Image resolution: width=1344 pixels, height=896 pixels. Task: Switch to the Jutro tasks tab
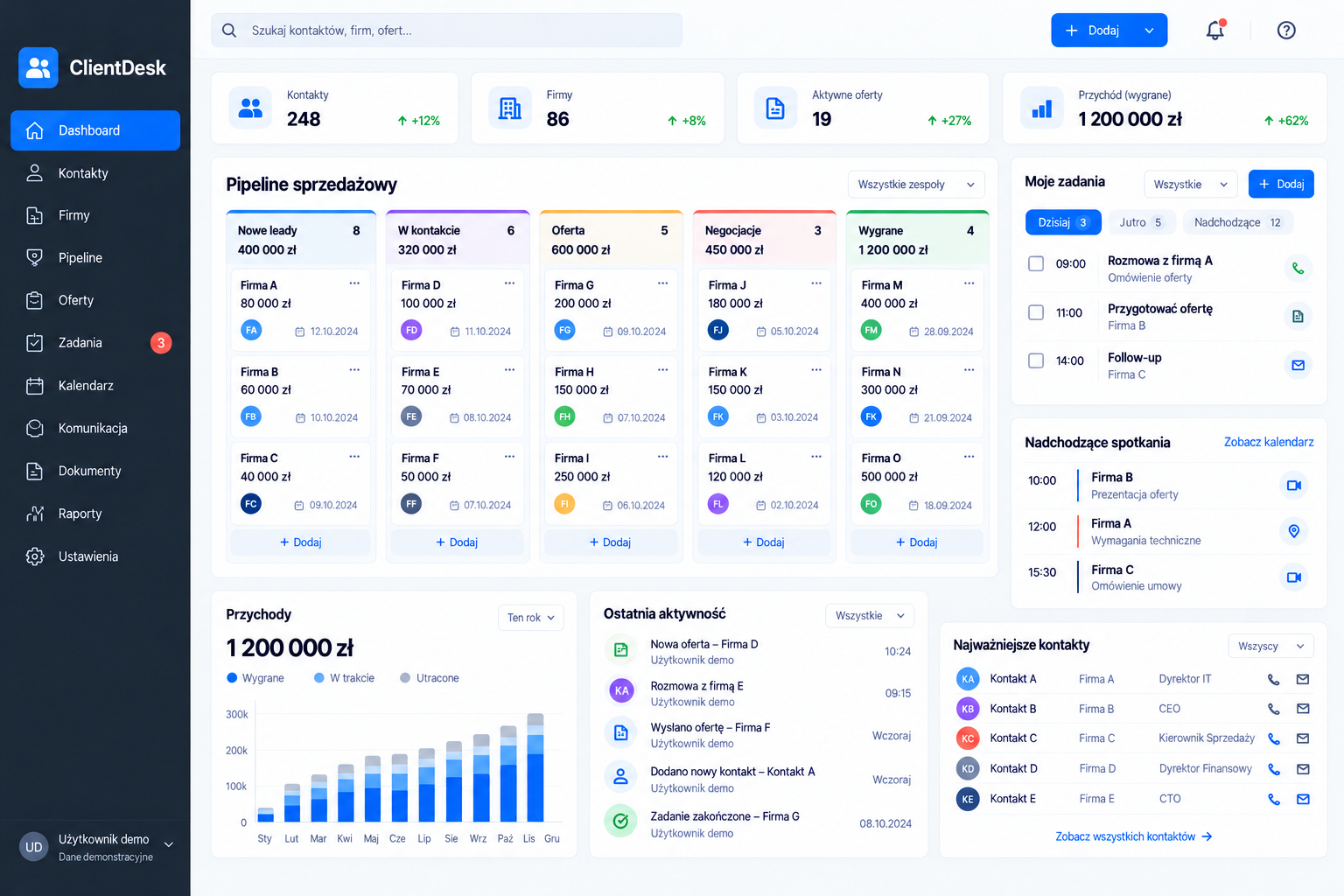tap(1140, 222)
